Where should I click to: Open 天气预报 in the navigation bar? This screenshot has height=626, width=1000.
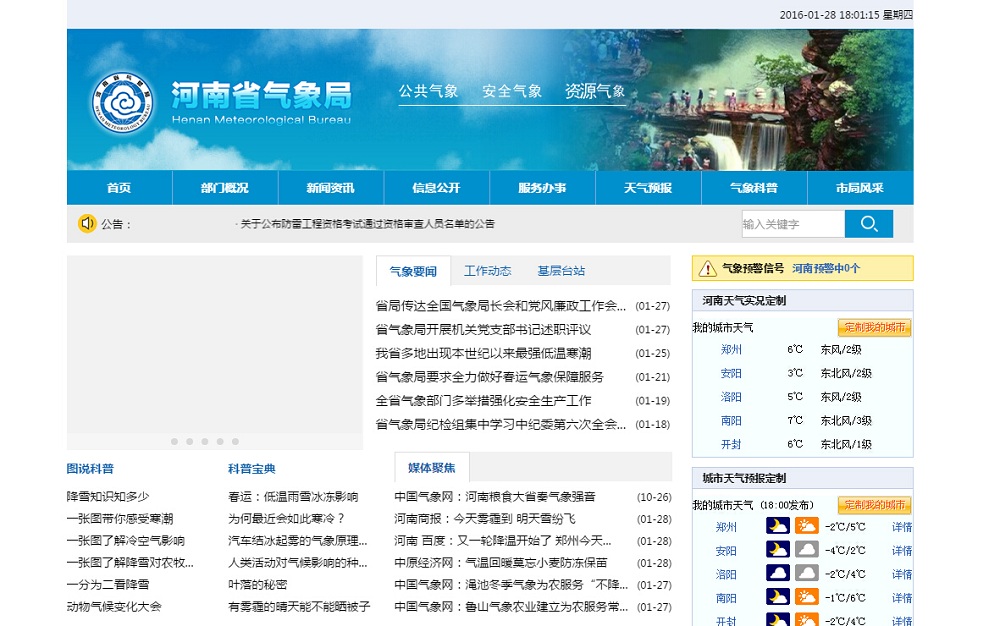point(648,187)
